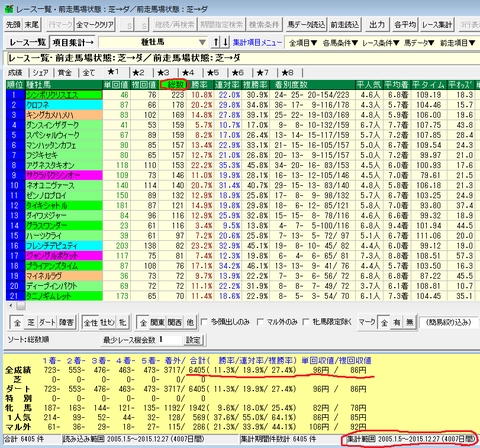Open the 集計項目メニュー link
The height and width of the screenshot is (448, 480).
click(257, 43)
